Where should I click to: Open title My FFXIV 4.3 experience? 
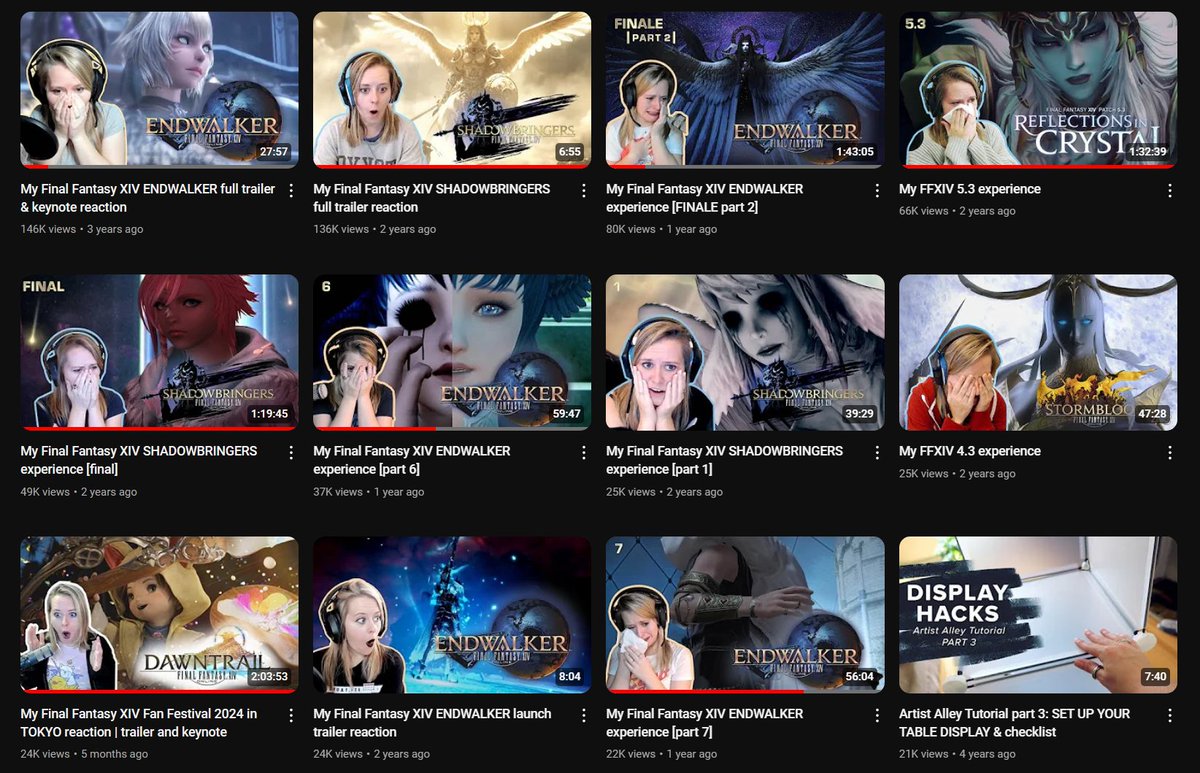point(970,451)
